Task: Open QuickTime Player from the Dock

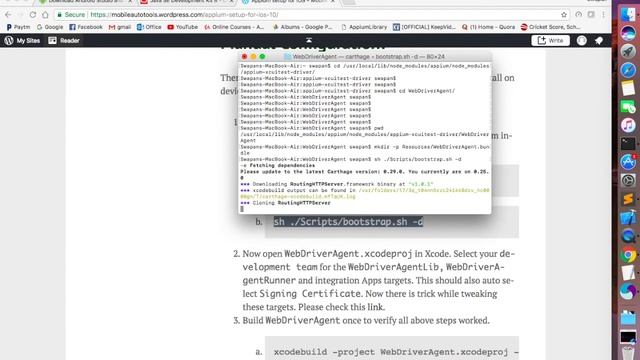Action: click(628, 236)
